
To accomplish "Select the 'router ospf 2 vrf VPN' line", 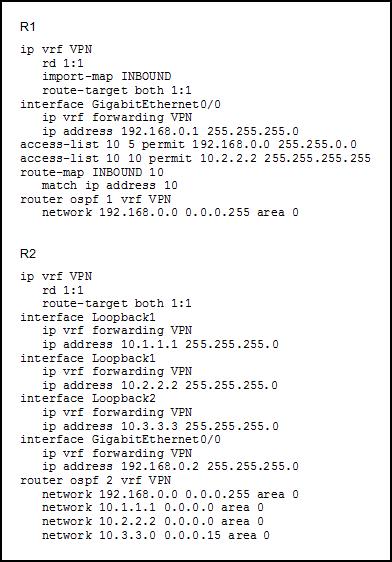I will coord(96,480).
